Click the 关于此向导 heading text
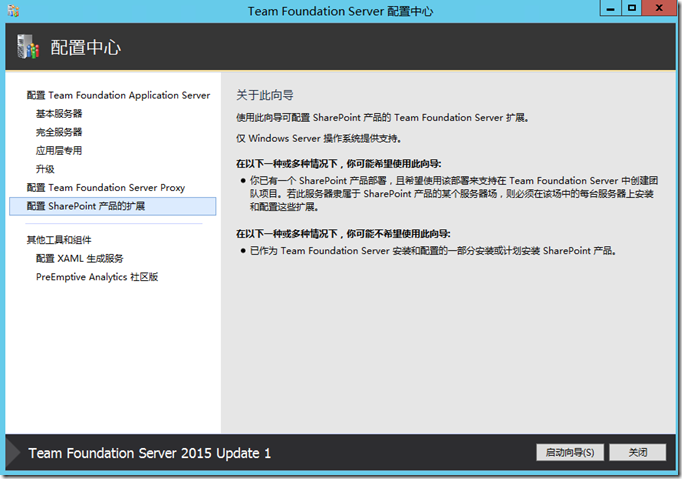Image resolution: width=682 pixels, height=479 pixels. [x=265, y=95]
